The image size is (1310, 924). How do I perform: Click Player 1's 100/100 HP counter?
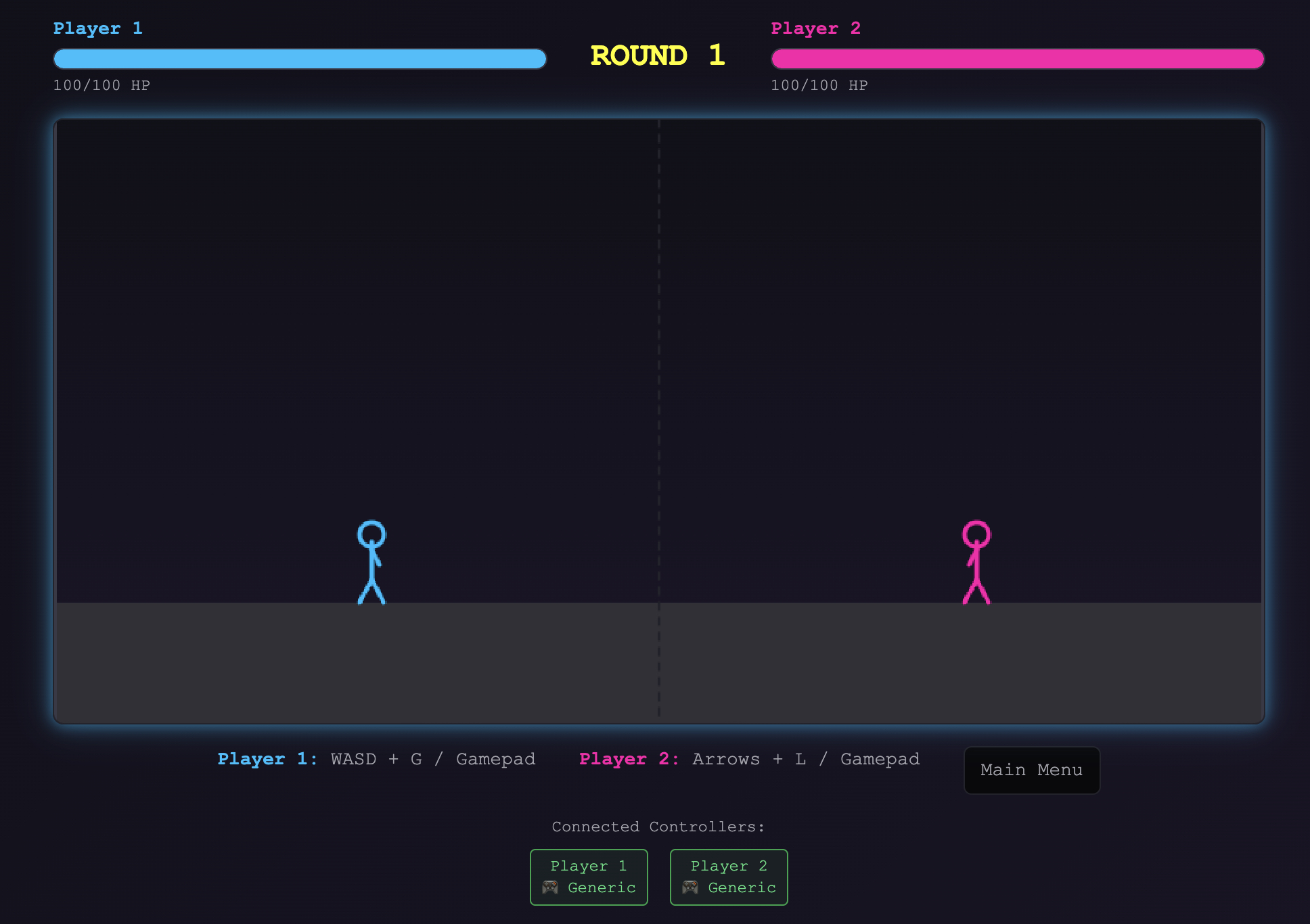[x=101, y=85]
